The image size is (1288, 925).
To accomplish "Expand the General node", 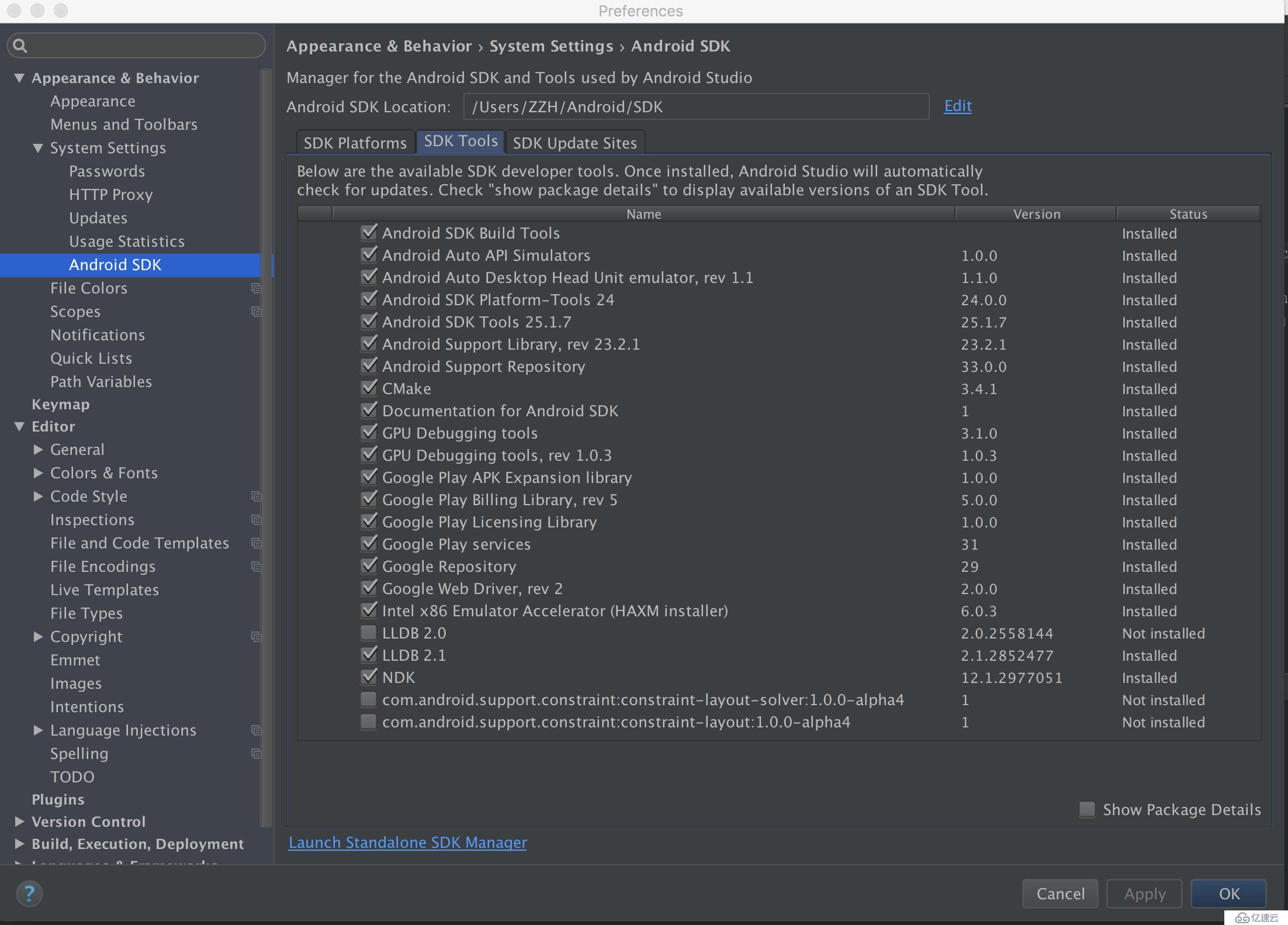I will (38, 450).
